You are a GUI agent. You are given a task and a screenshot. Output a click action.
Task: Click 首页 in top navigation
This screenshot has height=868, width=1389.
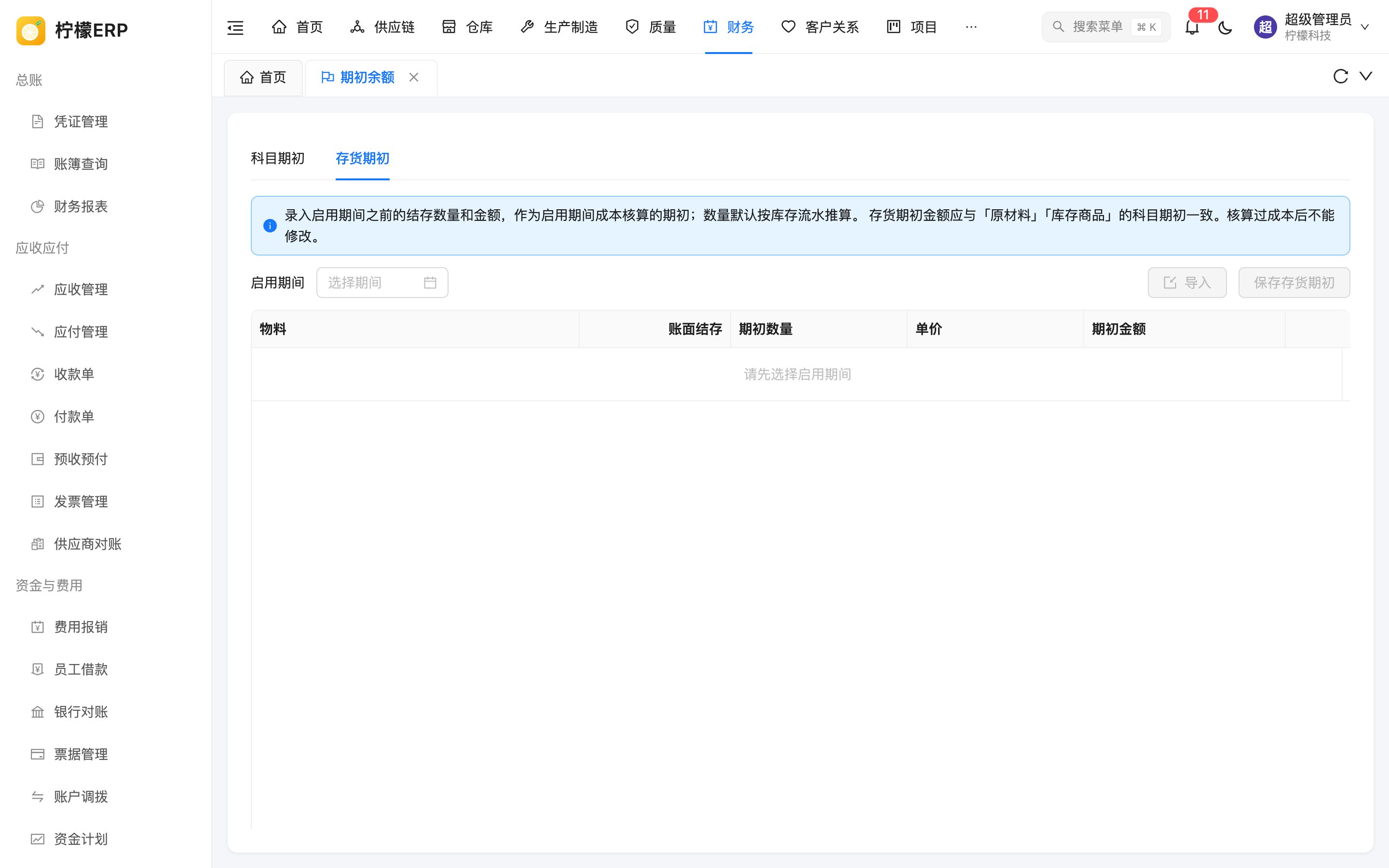tap(297, 27)
